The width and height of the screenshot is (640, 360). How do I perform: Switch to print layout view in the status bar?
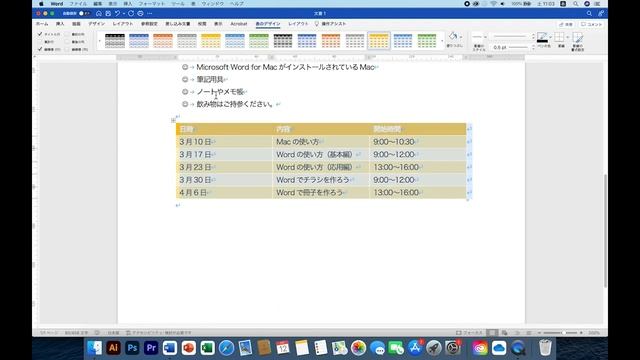pyautogui.click(x=492, y=333)
